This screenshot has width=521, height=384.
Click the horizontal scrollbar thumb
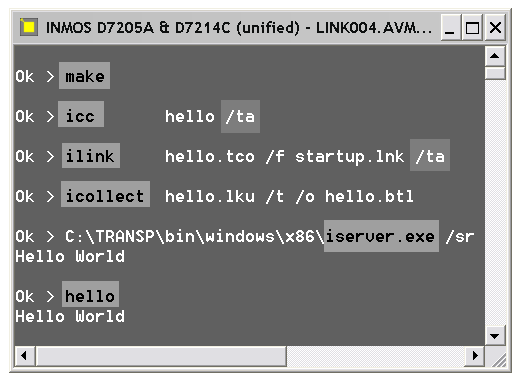161,356
